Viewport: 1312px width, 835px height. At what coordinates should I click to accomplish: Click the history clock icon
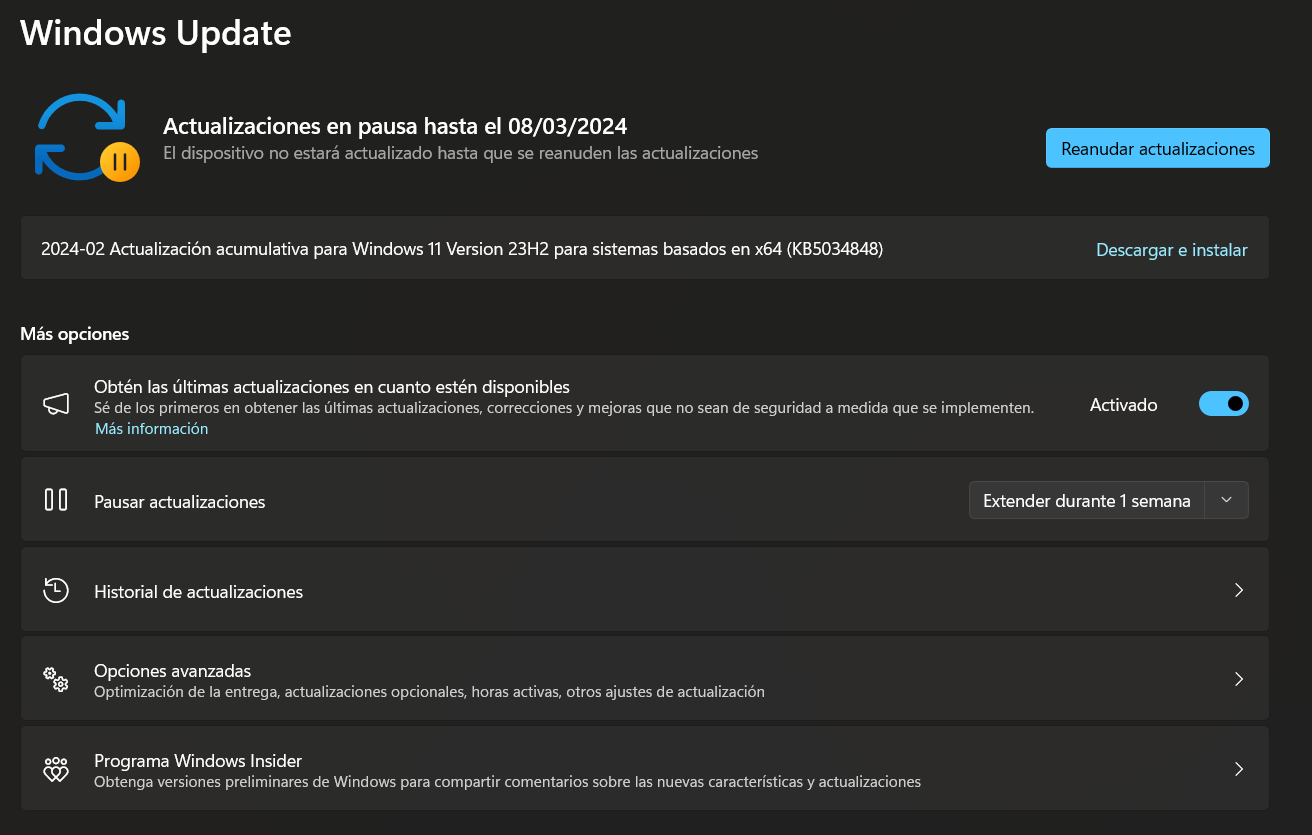pos(56,590)
